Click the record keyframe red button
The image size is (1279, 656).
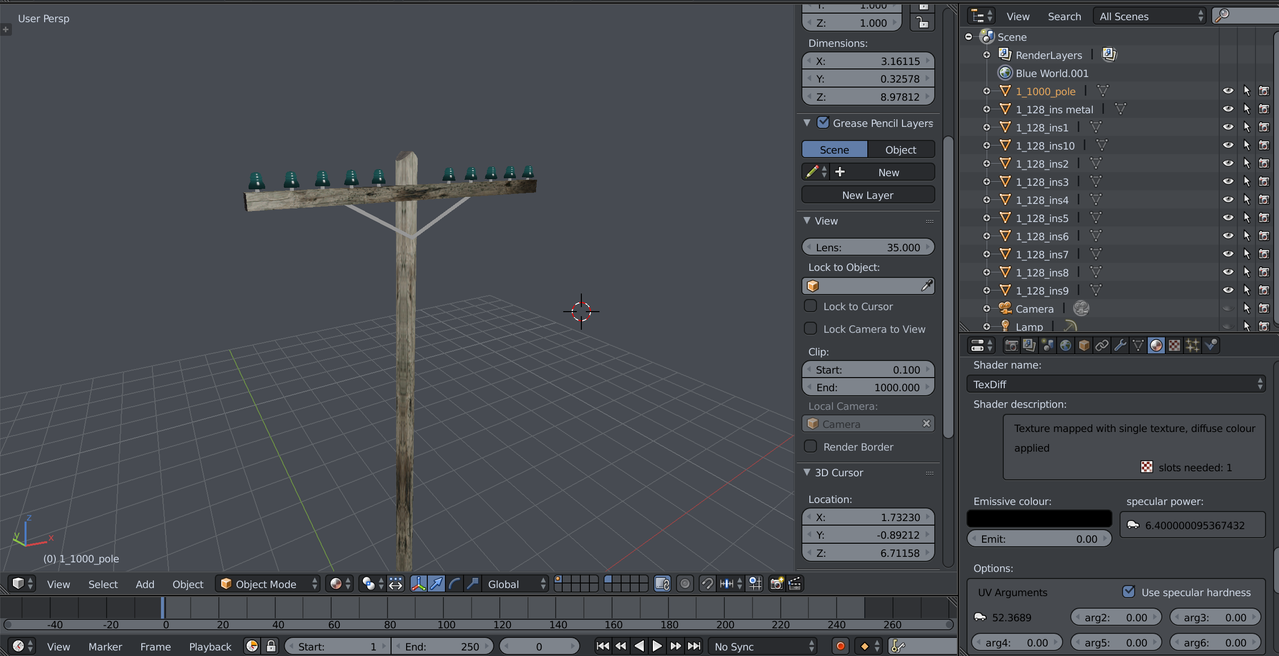point(840,647)
